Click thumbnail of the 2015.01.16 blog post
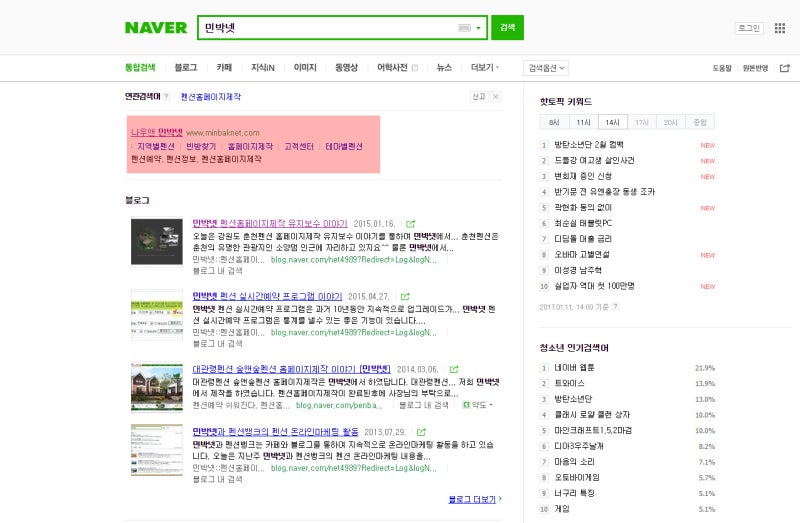Image resolution: width=800 pixels, height=523 pixels. (157, 241)
